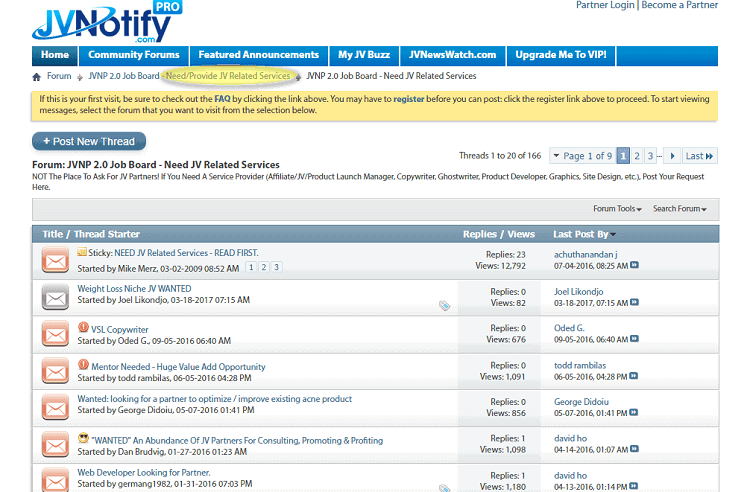750x492 pixels.
Task: Click envelope icon beside acne product thread
Action: 55,407
